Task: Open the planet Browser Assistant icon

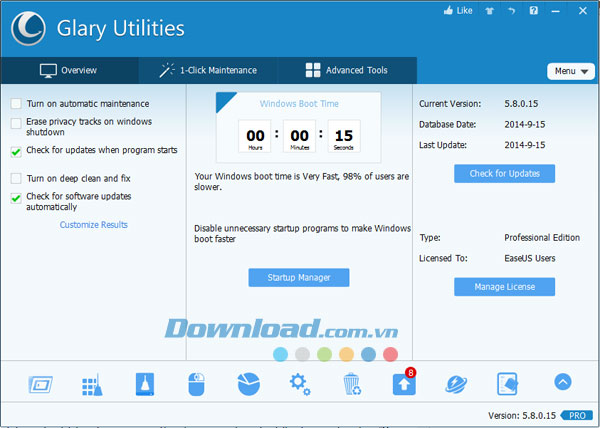Action: pos(456,383)
